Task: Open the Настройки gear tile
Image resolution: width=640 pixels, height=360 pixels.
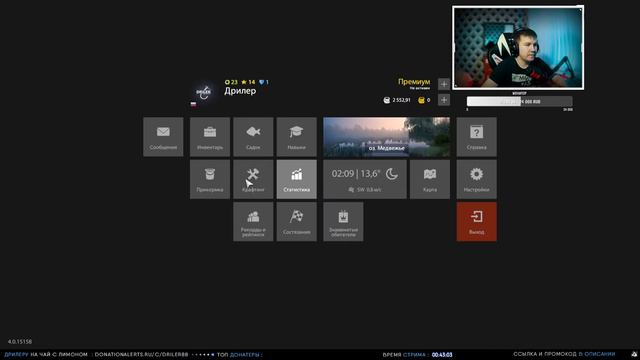Action: 476,179
